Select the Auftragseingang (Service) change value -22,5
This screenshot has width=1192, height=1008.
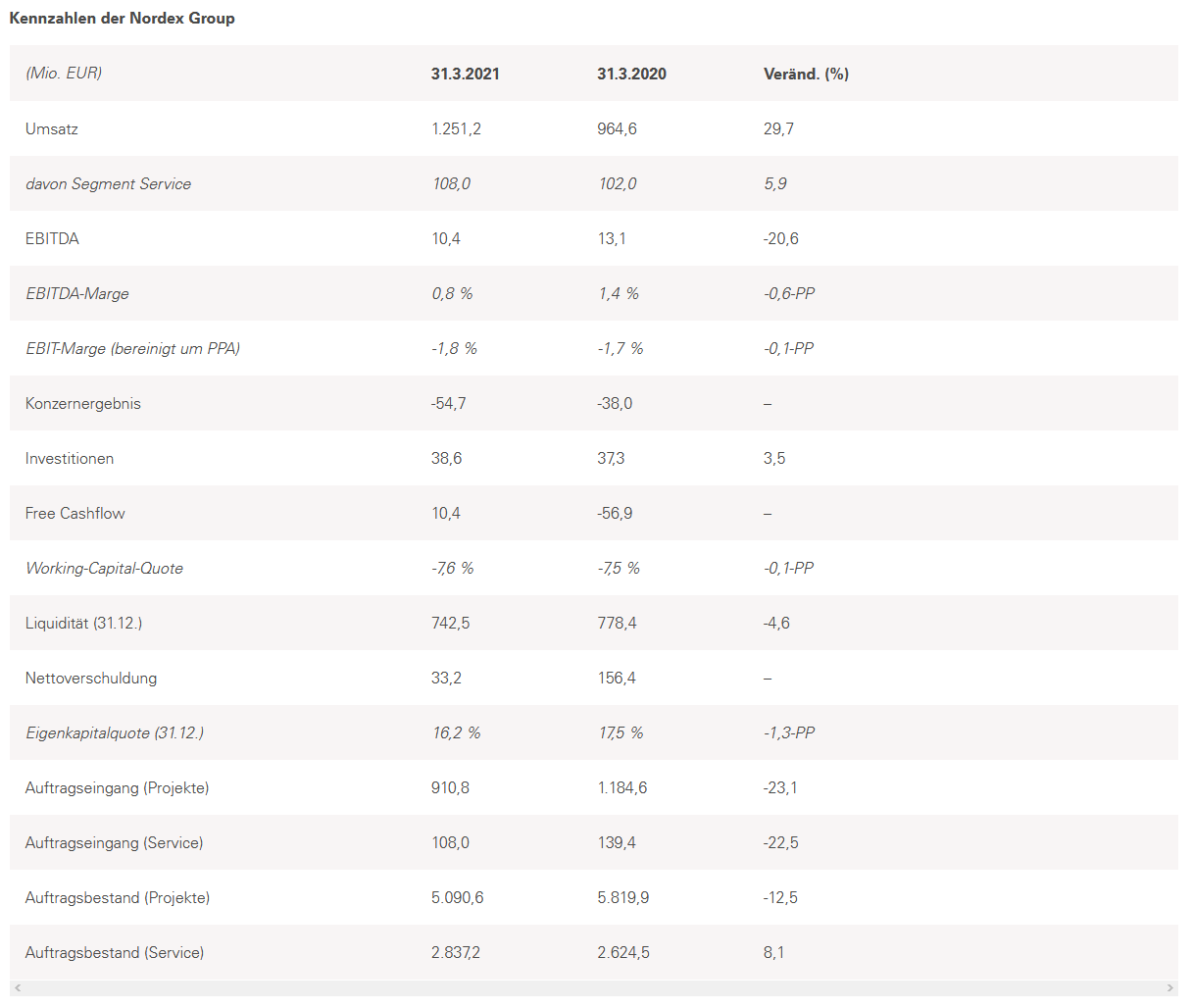point(780,842)
